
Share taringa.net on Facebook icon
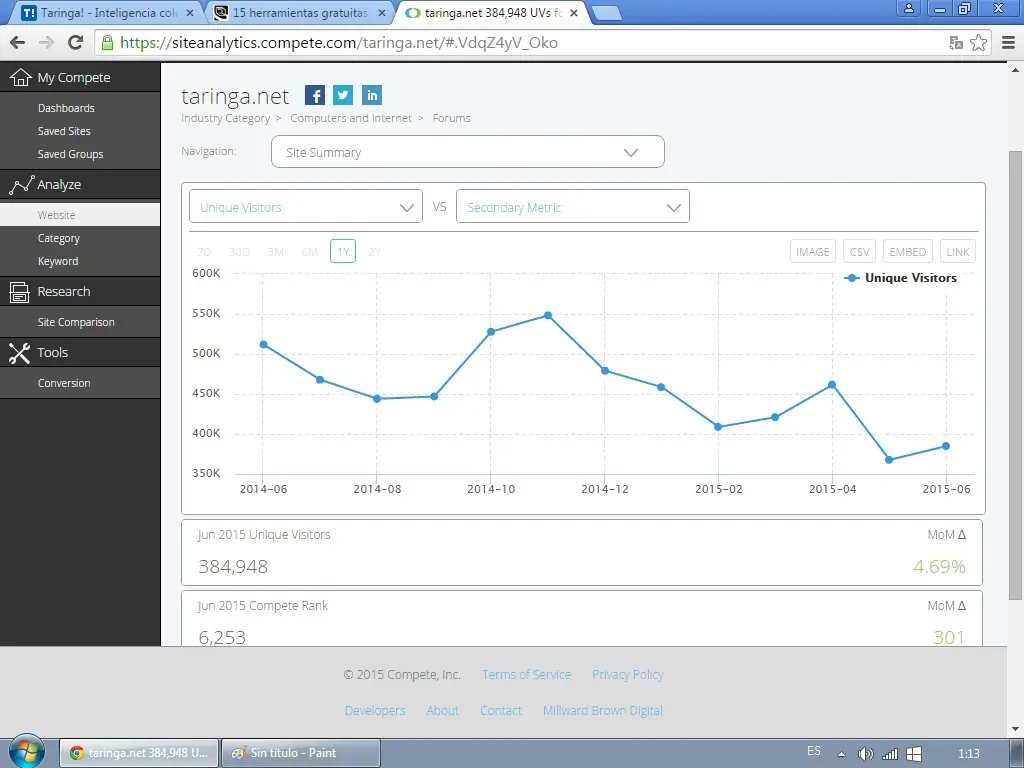point(315,95)
